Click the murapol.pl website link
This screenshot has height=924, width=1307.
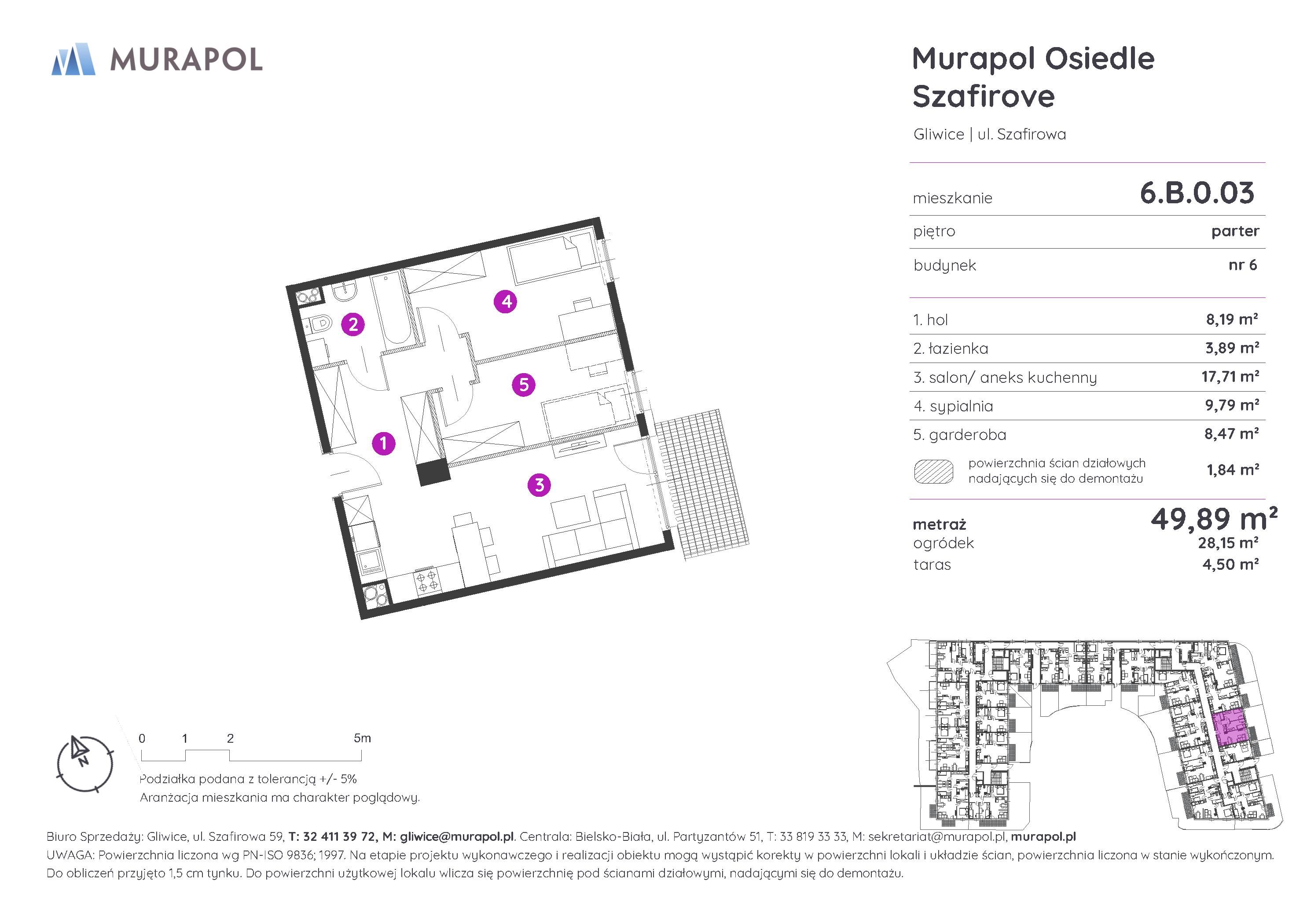(1043, 836)
